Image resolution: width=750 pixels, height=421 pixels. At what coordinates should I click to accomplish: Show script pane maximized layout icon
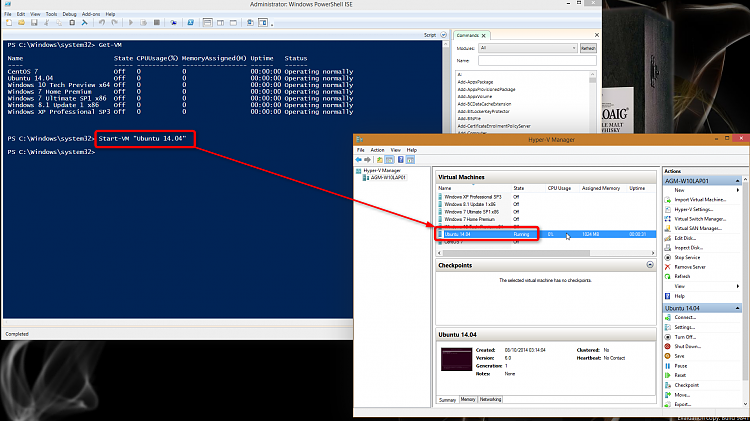(x=233, y=22)
